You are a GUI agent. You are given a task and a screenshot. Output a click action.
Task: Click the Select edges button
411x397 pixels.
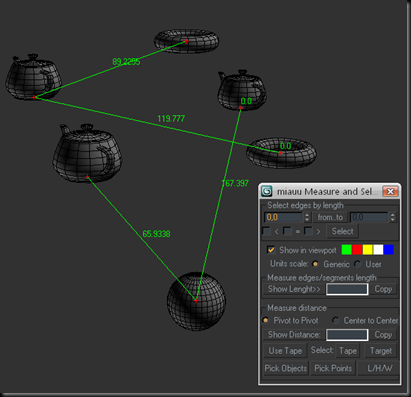point(342,231)
